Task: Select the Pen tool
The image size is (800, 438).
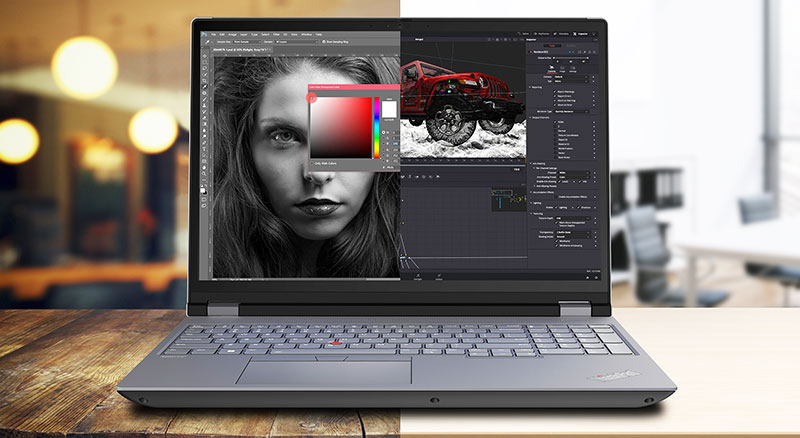Action: tap(205, 142)
